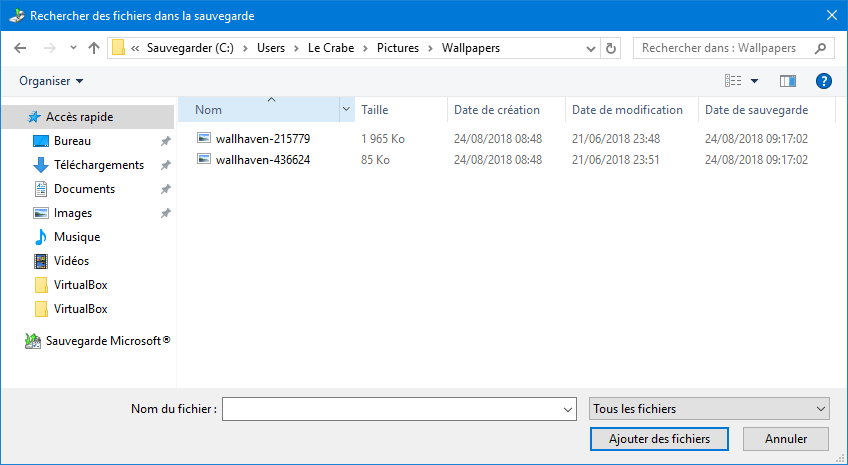
Task: Select the file wallhaven-436624
Action: coord(263,160)
